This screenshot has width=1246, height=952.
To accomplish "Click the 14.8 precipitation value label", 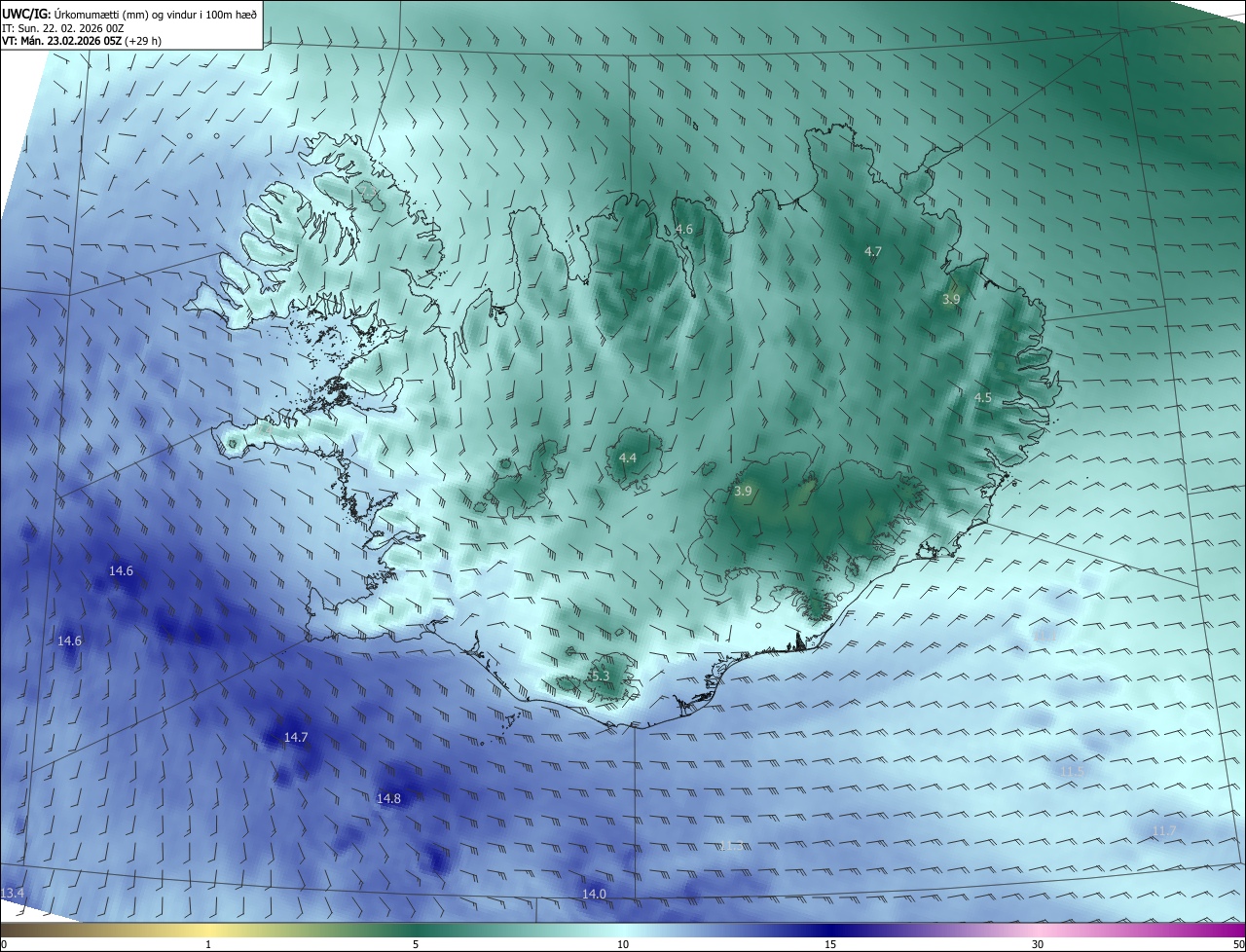I will [388, 799].
